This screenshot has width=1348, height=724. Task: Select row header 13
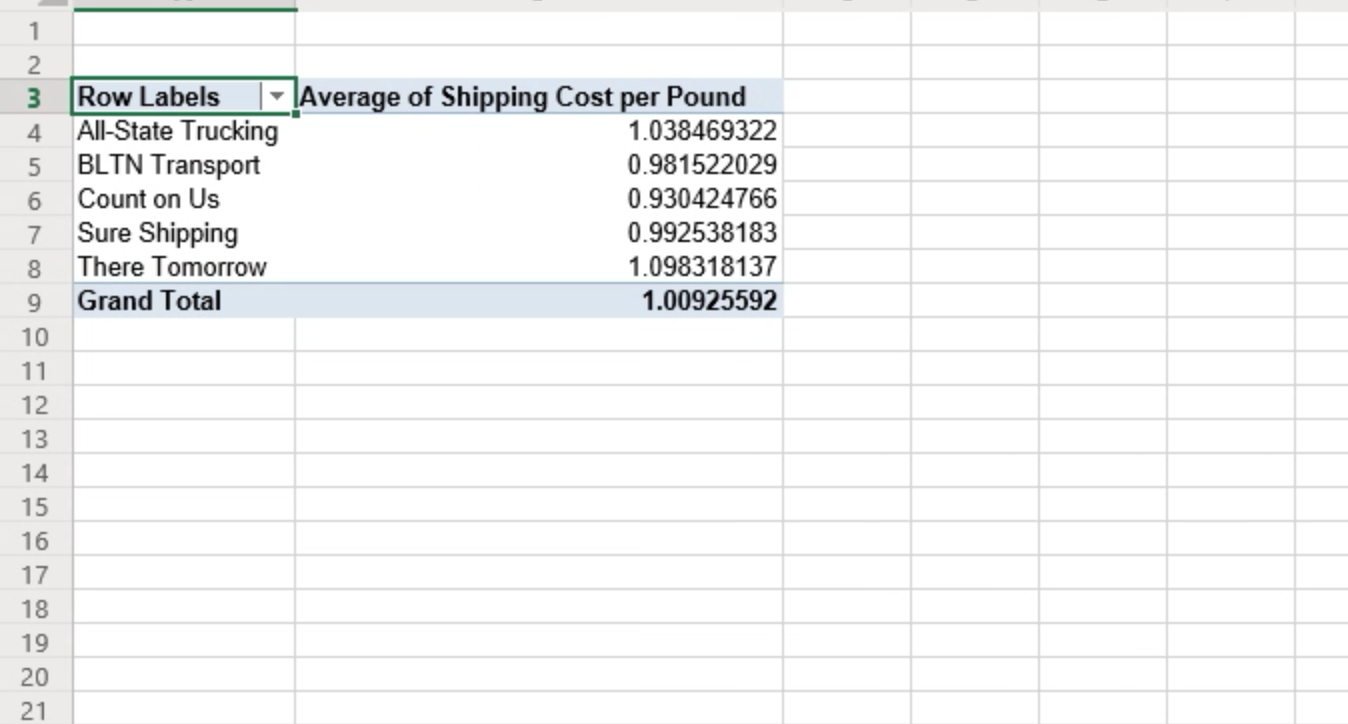coord(36,438)
